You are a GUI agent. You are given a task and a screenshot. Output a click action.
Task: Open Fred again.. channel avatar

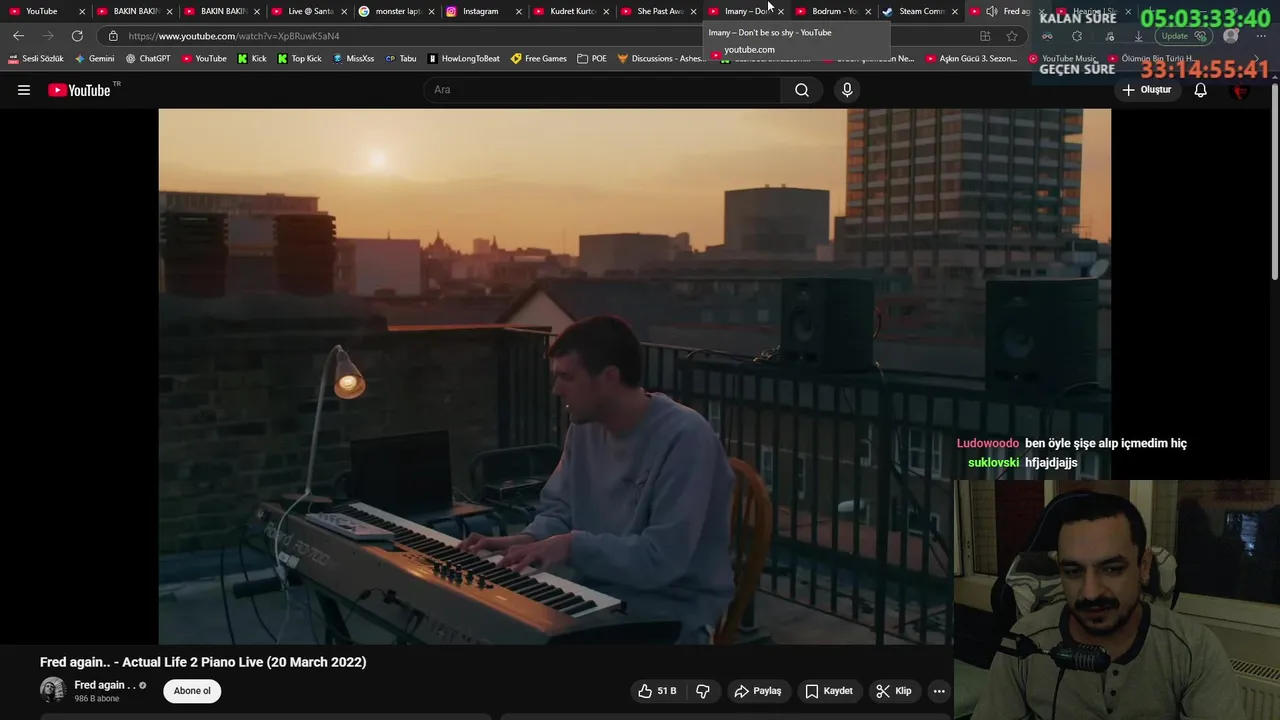(53, 690)
